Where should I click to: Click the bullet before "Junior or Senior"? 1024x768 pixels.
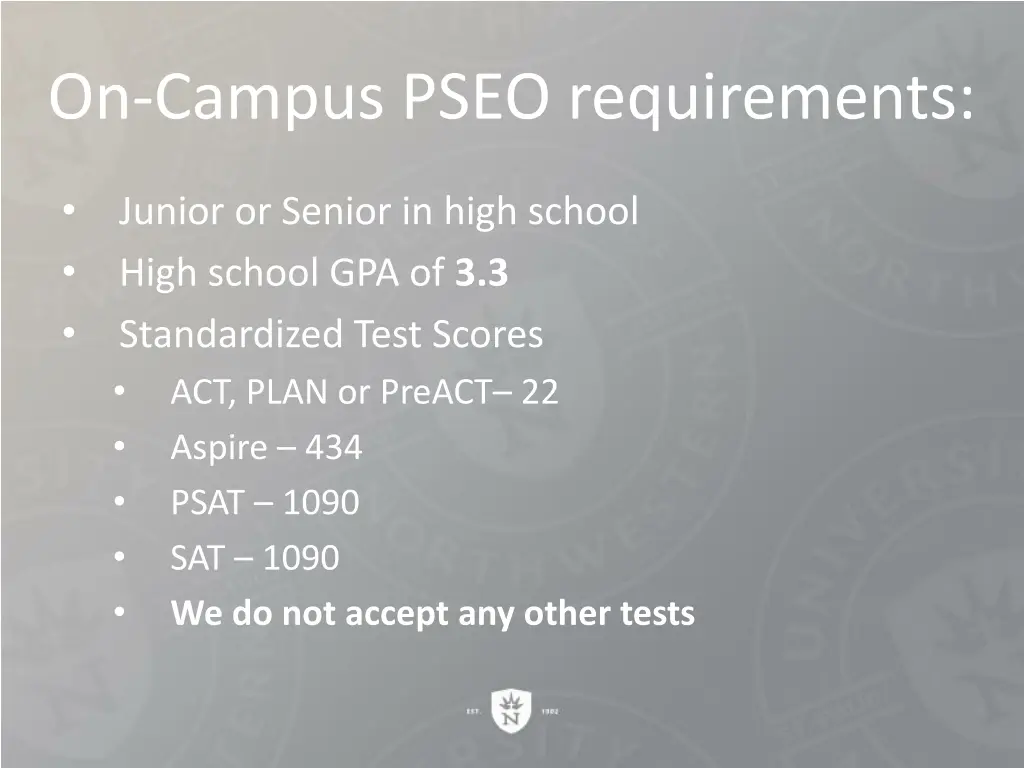(67, 212)
